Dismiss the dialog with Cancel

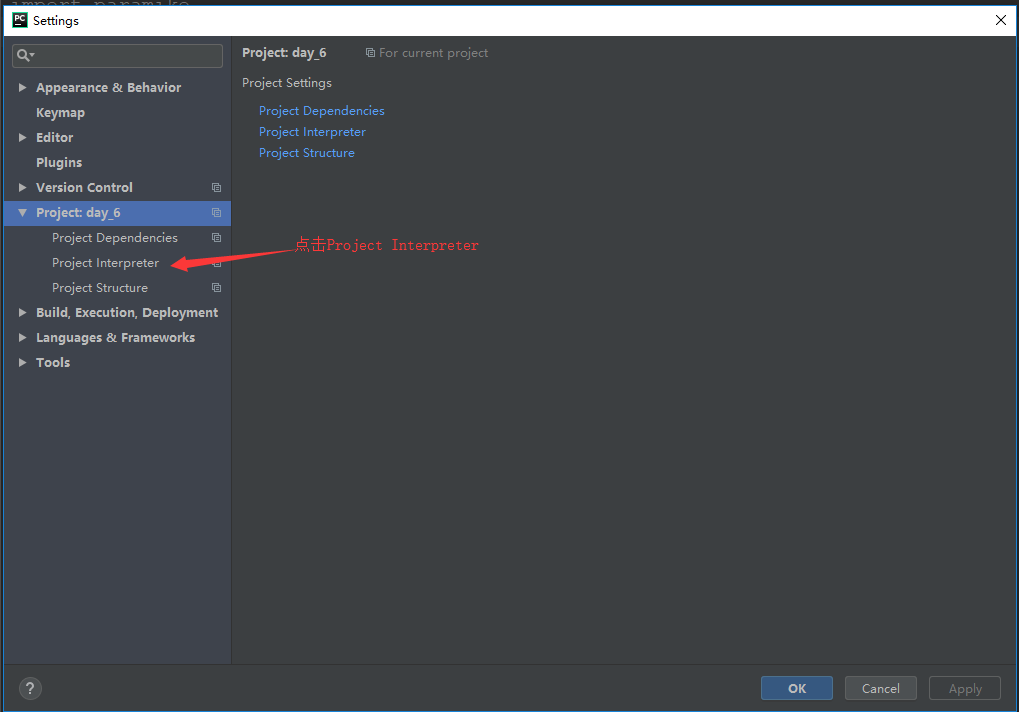pos(881,688)
